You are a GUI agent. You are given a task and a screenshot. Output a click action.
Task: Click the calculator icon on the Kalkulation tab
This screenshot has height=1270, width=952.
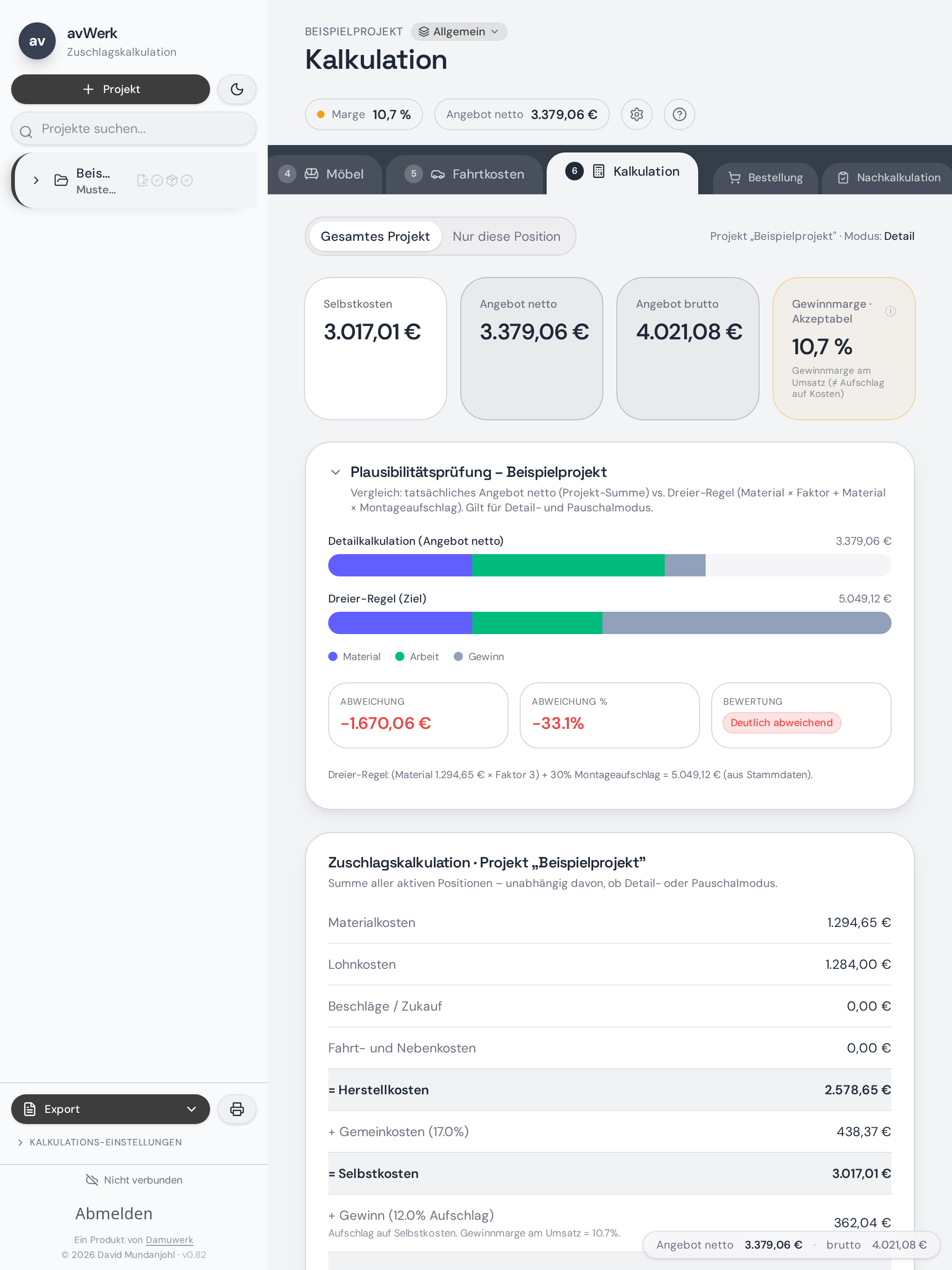click(598, 171)
